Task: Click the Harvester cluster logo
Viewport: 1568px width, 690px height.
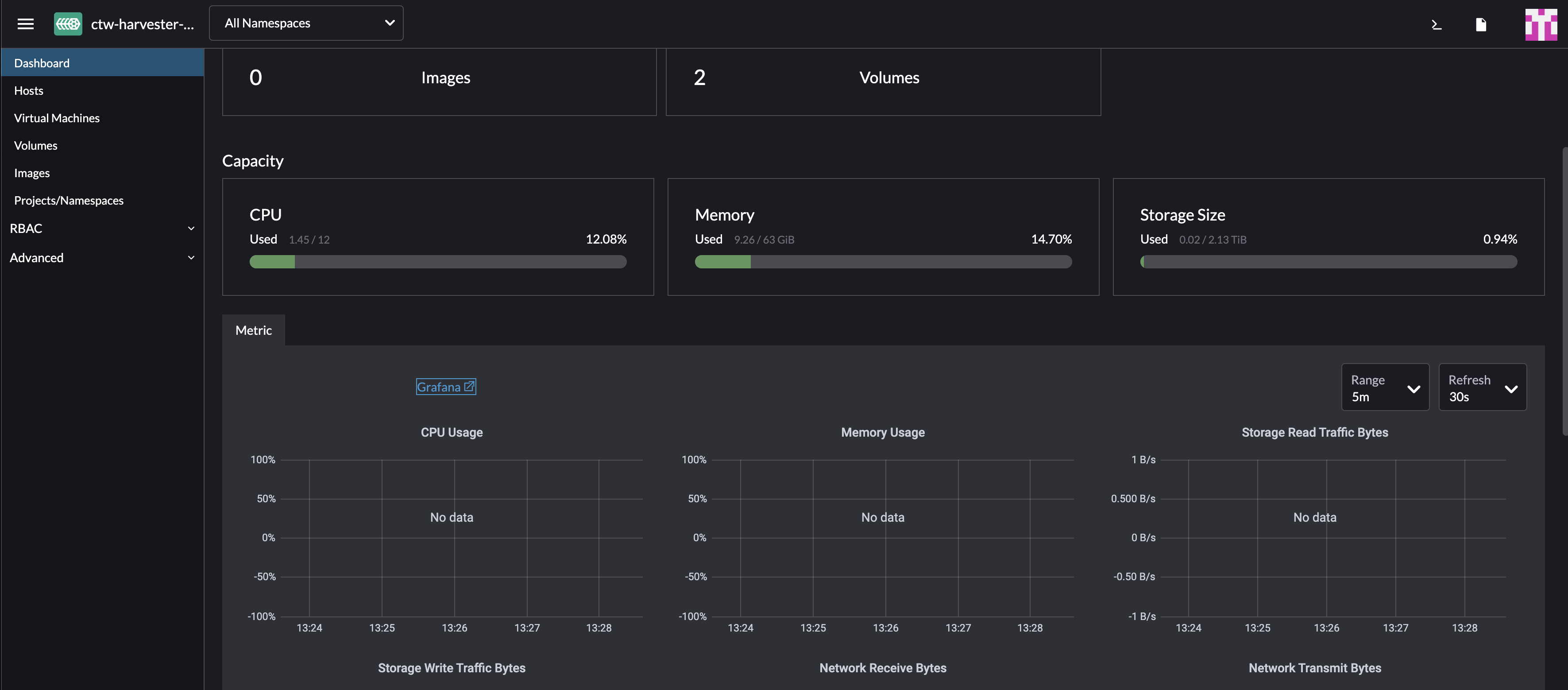Action: pyautogui.click(x=68, y=24)
